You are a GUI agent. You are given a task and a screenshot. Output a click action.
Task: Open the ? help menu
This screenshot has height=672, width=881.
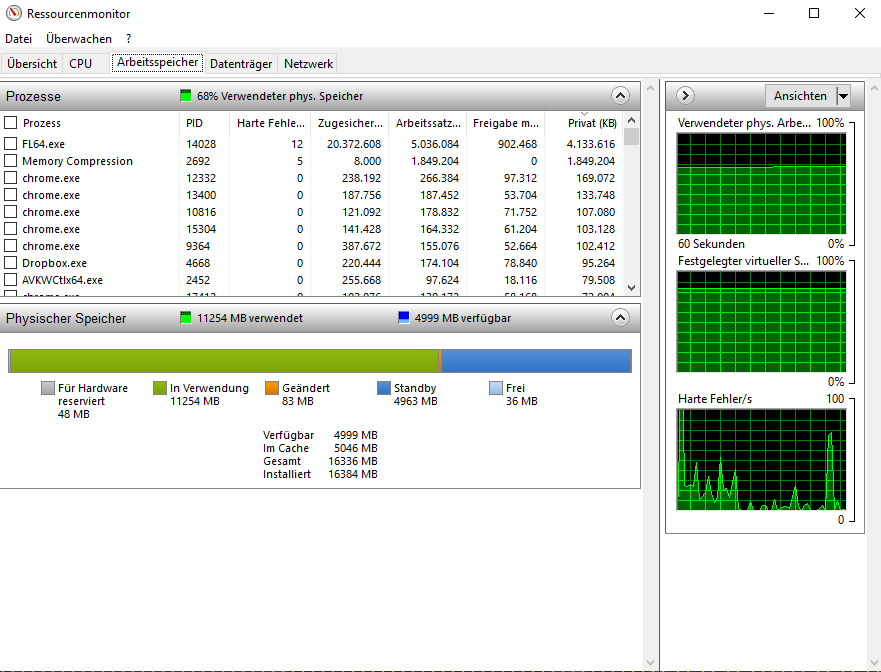(x=128, y=39)
